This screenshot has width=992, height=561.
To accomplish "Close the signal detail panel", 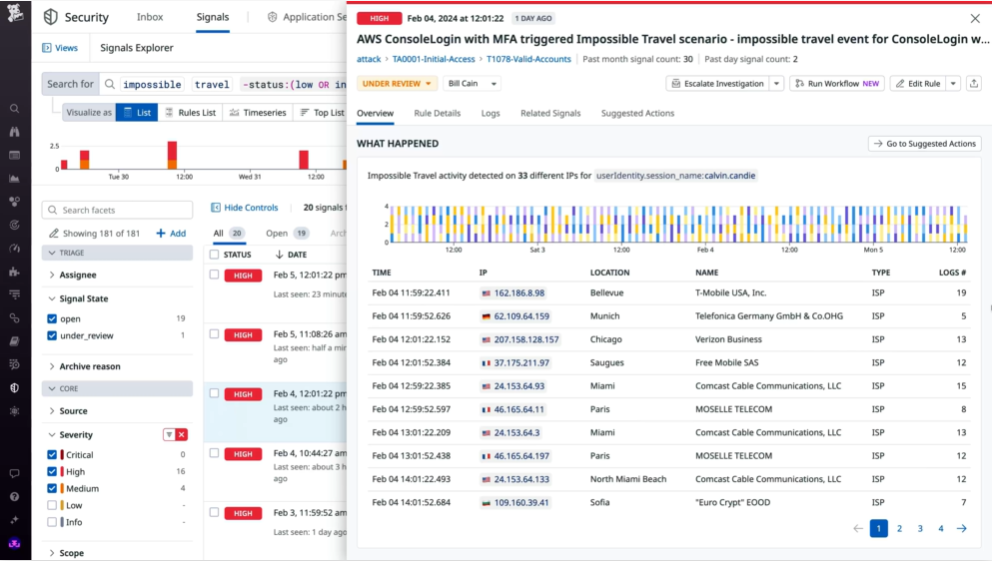I will click(975, 19).
